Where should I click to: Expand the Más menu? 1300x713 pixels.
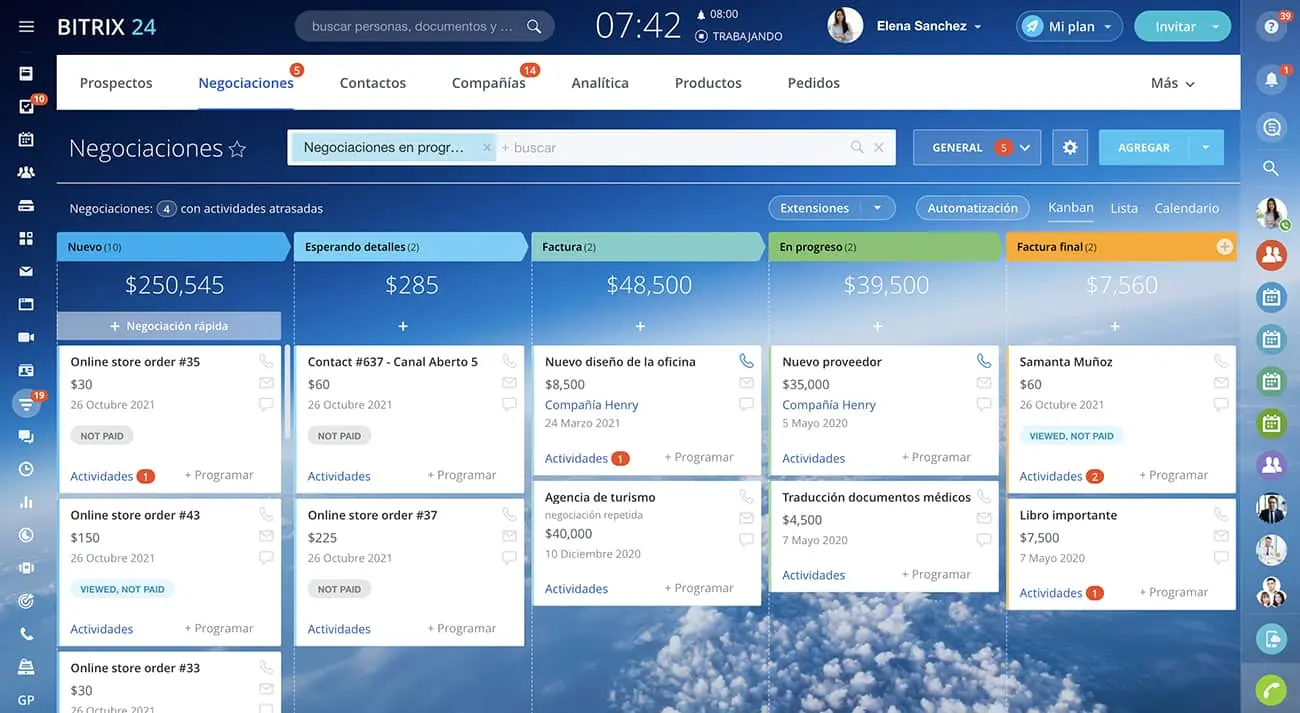coord(1172,83)
